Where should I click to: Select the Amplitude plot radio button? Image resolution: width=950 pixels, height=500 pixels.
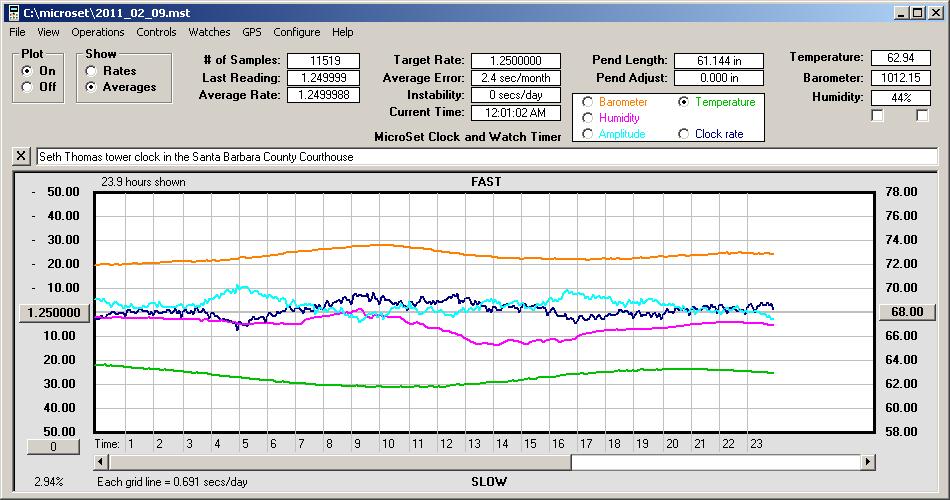[x=587, y=133]
